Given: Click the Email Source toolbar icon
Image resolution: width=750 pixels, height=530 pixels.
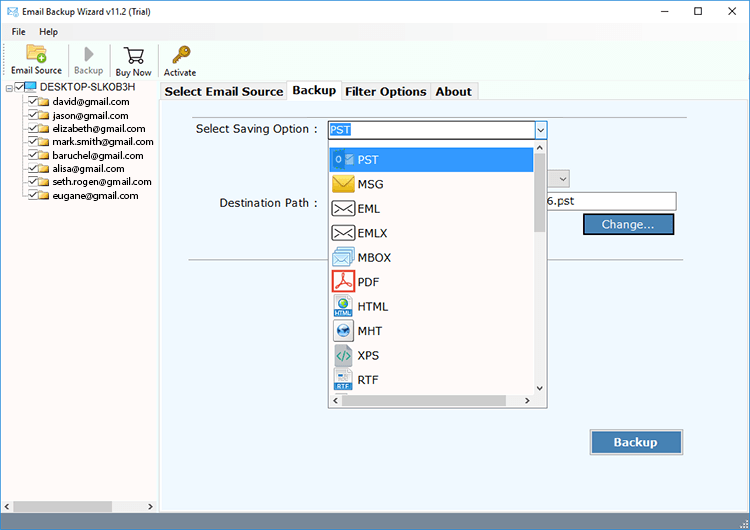Looking at the screenshot, I should (36, 54).
